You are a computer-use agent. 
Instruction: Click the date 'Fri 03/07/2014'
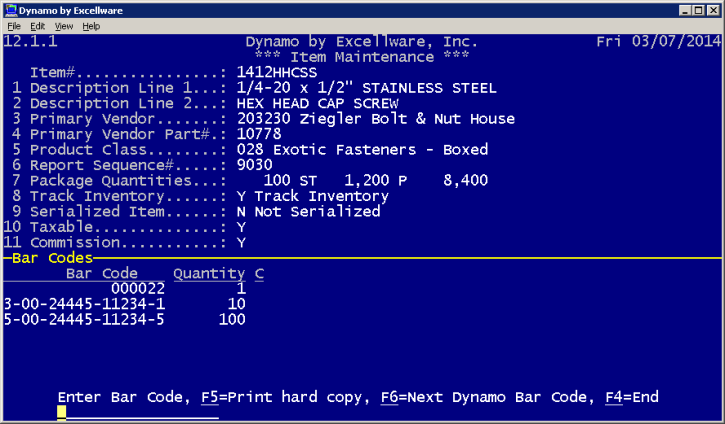(658, 42)
